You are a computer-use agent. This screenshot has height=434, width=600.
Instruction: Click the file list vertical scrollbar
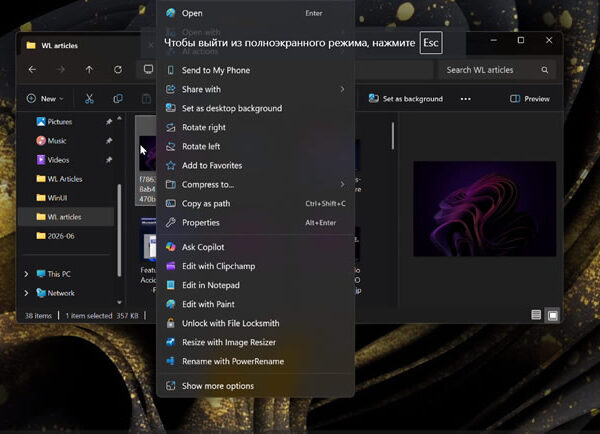[393, 136]
